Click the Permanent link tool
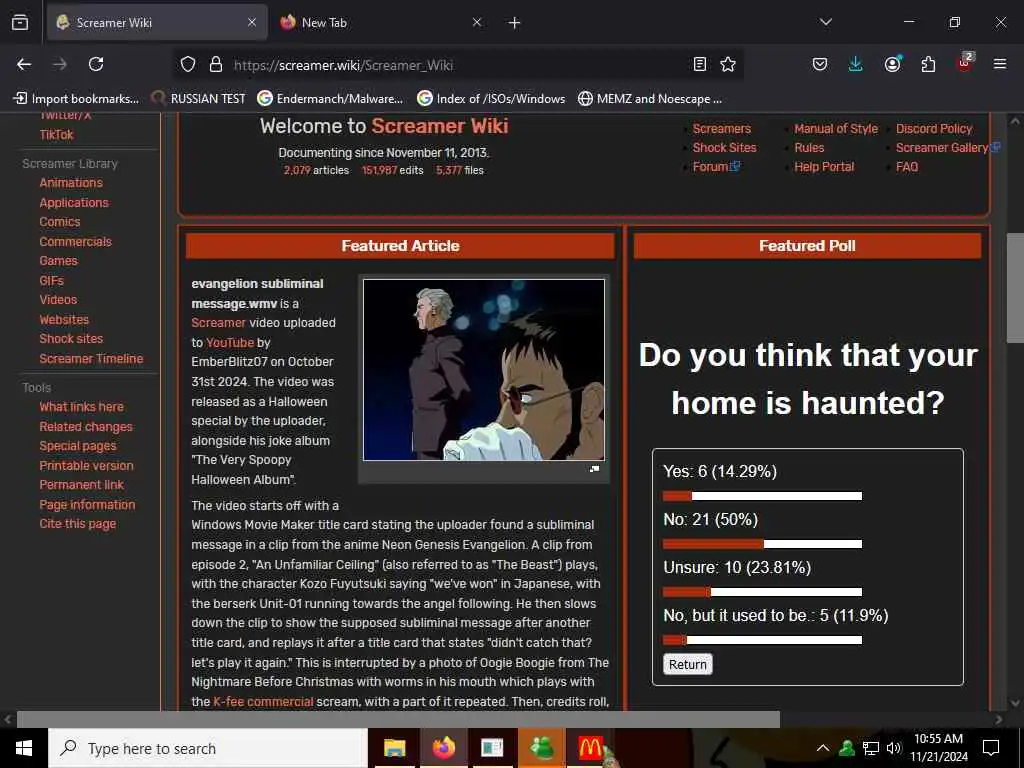1024x768 pixels. 81,485
